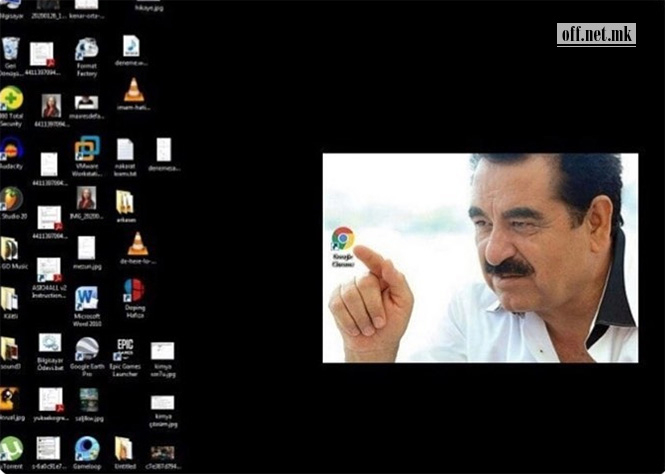The width and height of the screenshot is (665, 474).
Task: Open the kimya son7a.jpg image
Action: point(162,351)
